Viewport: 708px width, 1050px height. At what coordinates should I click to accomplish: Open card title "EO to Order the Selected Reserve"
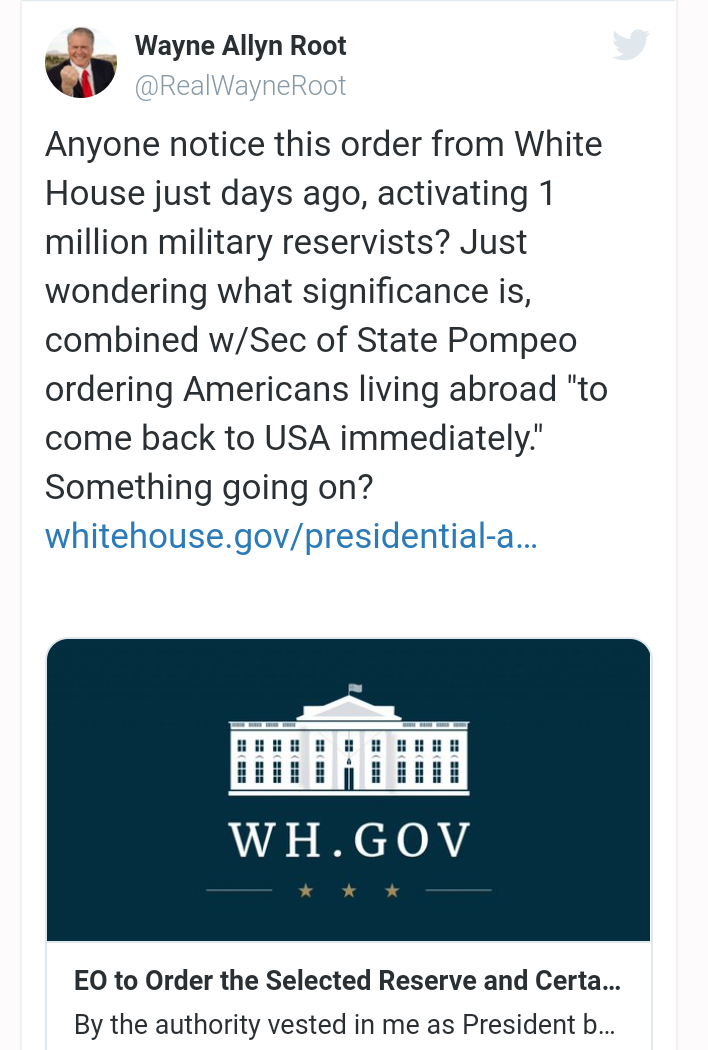[347, 981]
